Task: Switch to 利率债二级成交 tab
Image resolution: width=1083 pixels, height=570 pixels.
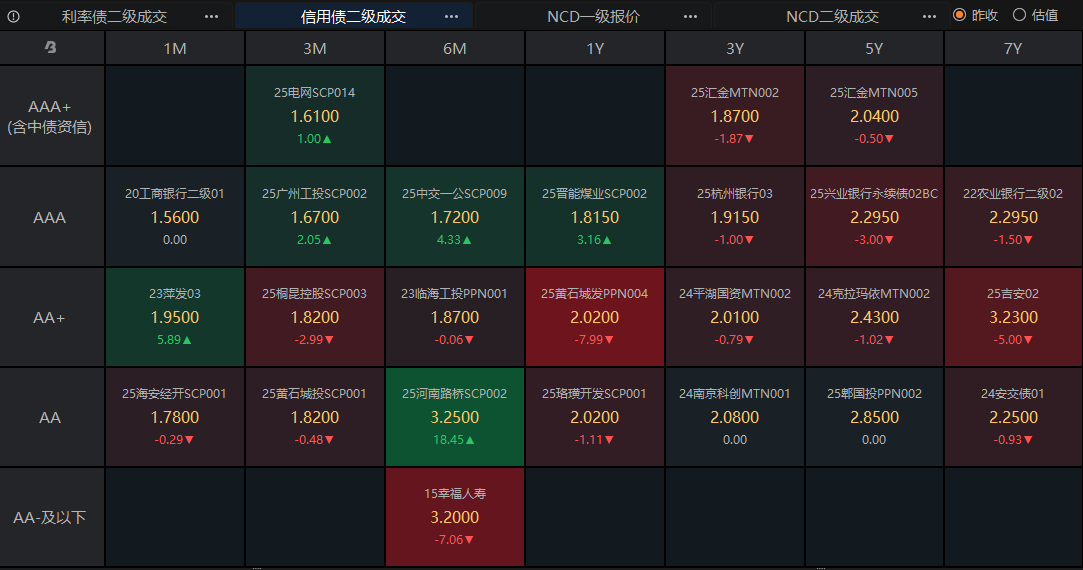Action: 114,16
